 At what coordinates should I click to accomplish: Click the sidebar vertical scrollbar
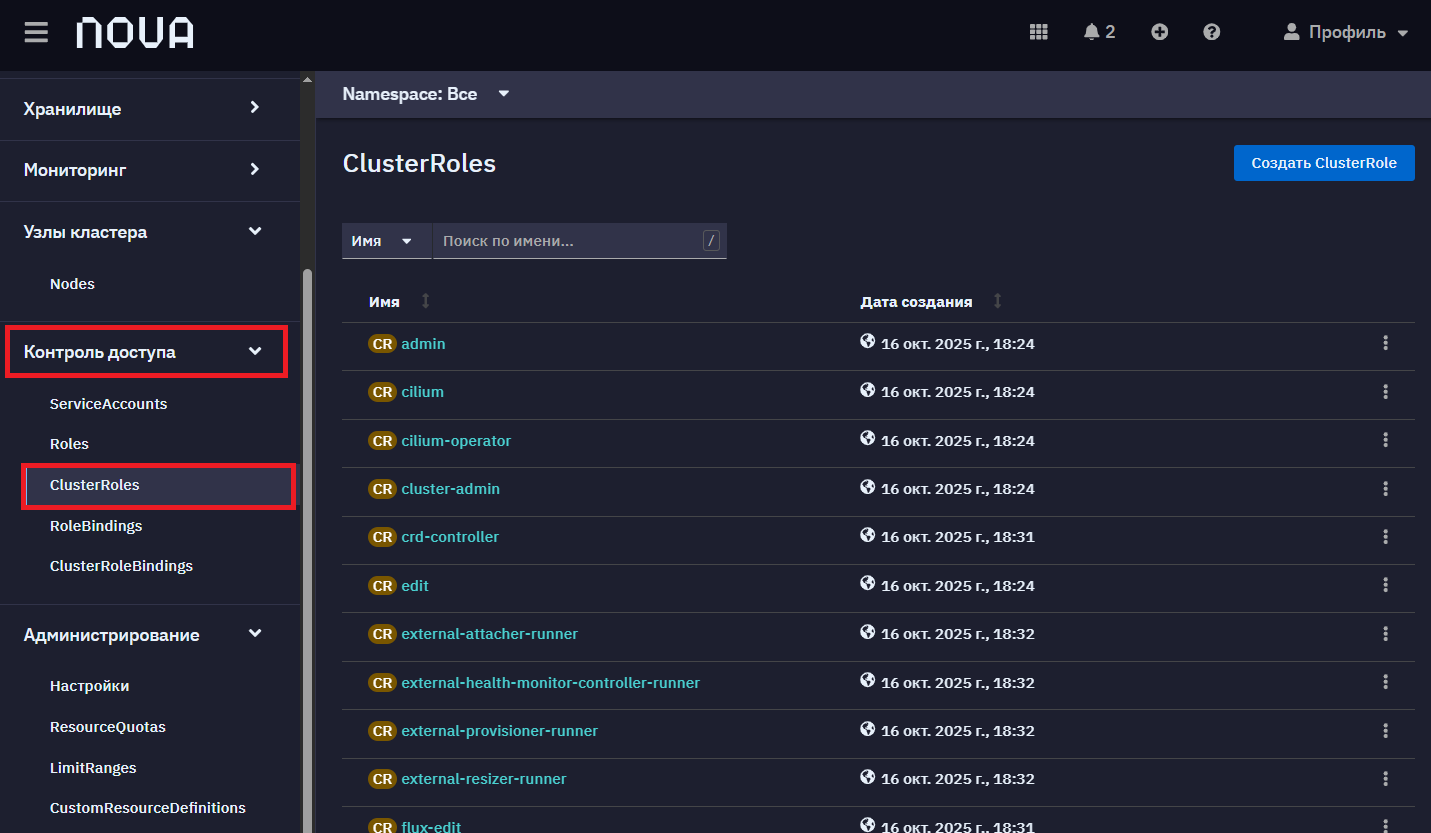tap(307, 550)
